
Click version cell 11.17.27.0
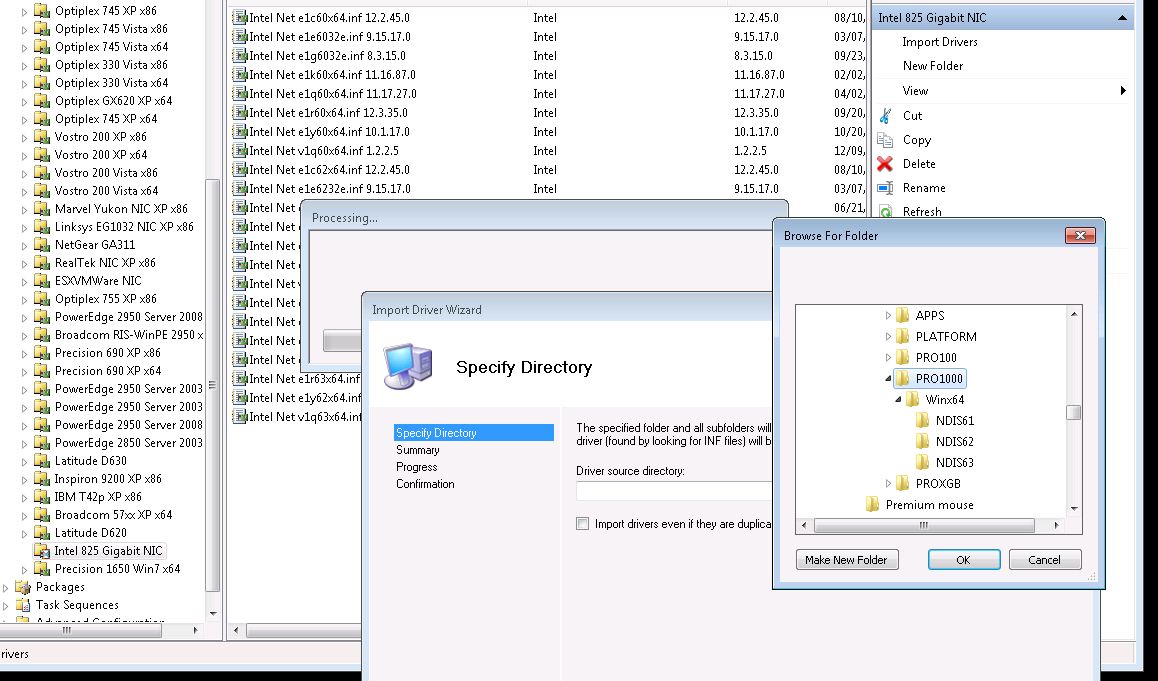click(x=759, y=94)
